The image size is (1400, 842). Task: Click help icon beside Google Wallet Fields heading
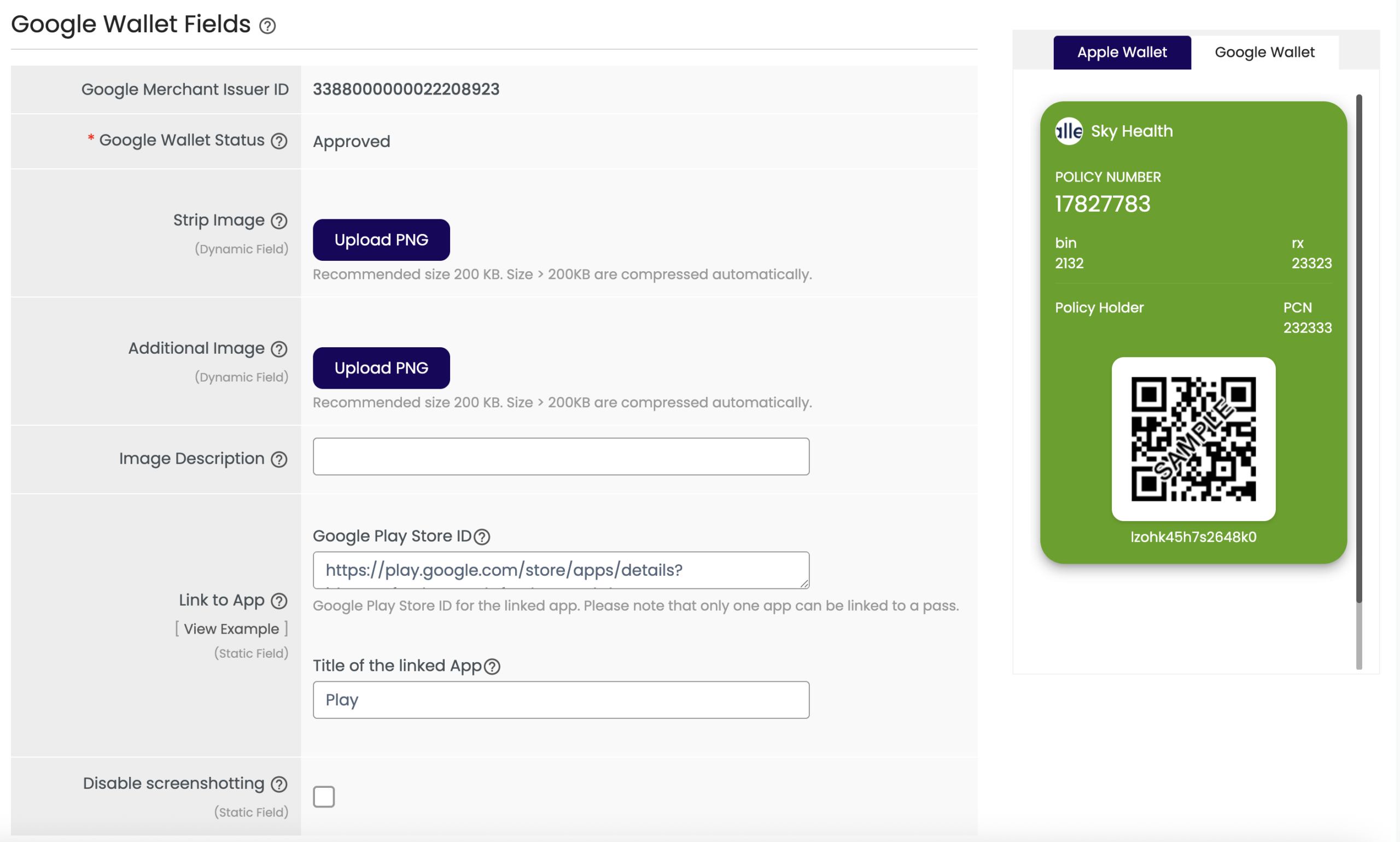[267, 26]
